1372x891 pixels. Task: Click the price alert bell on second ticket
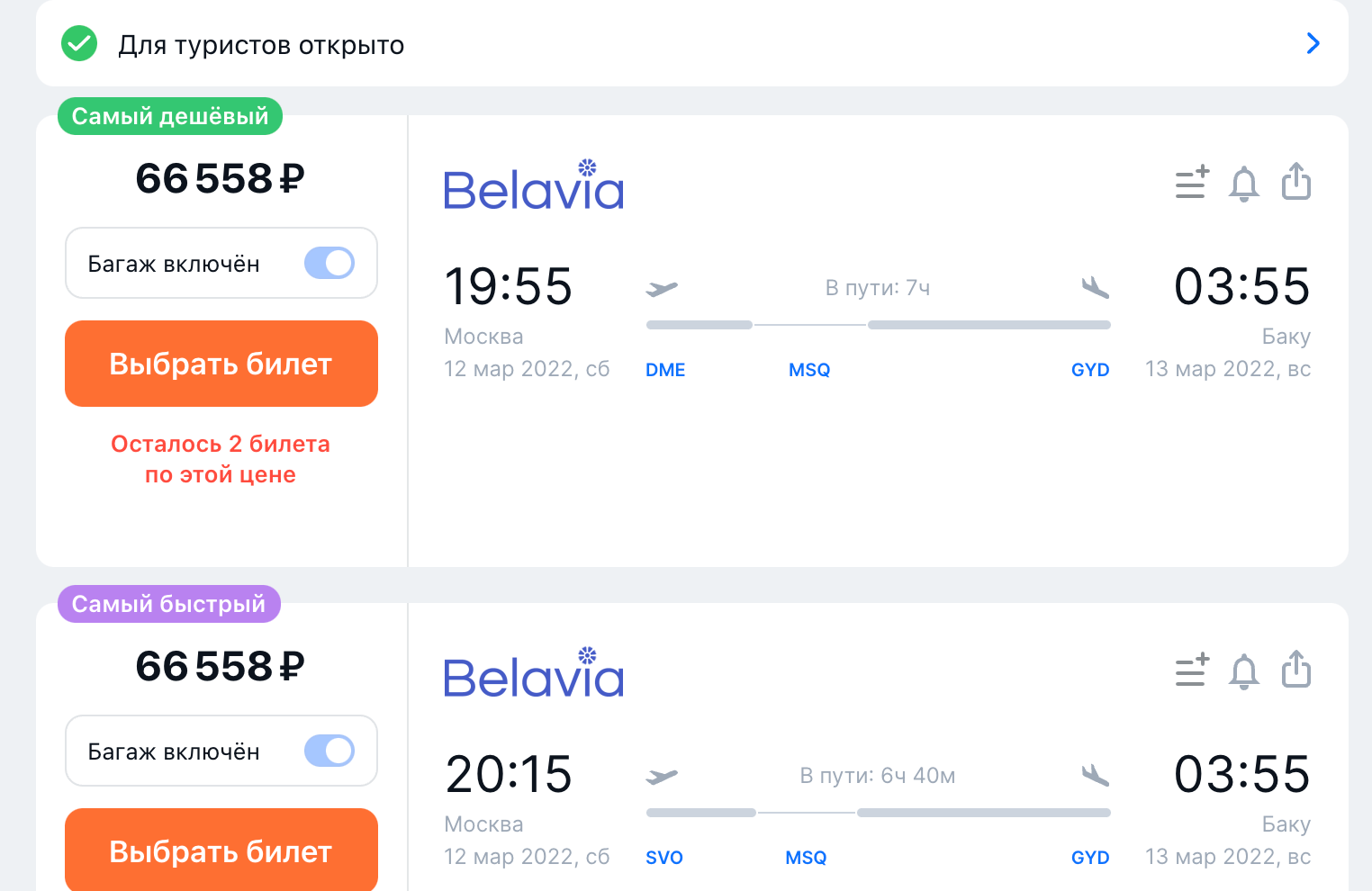pos(1244,671)
